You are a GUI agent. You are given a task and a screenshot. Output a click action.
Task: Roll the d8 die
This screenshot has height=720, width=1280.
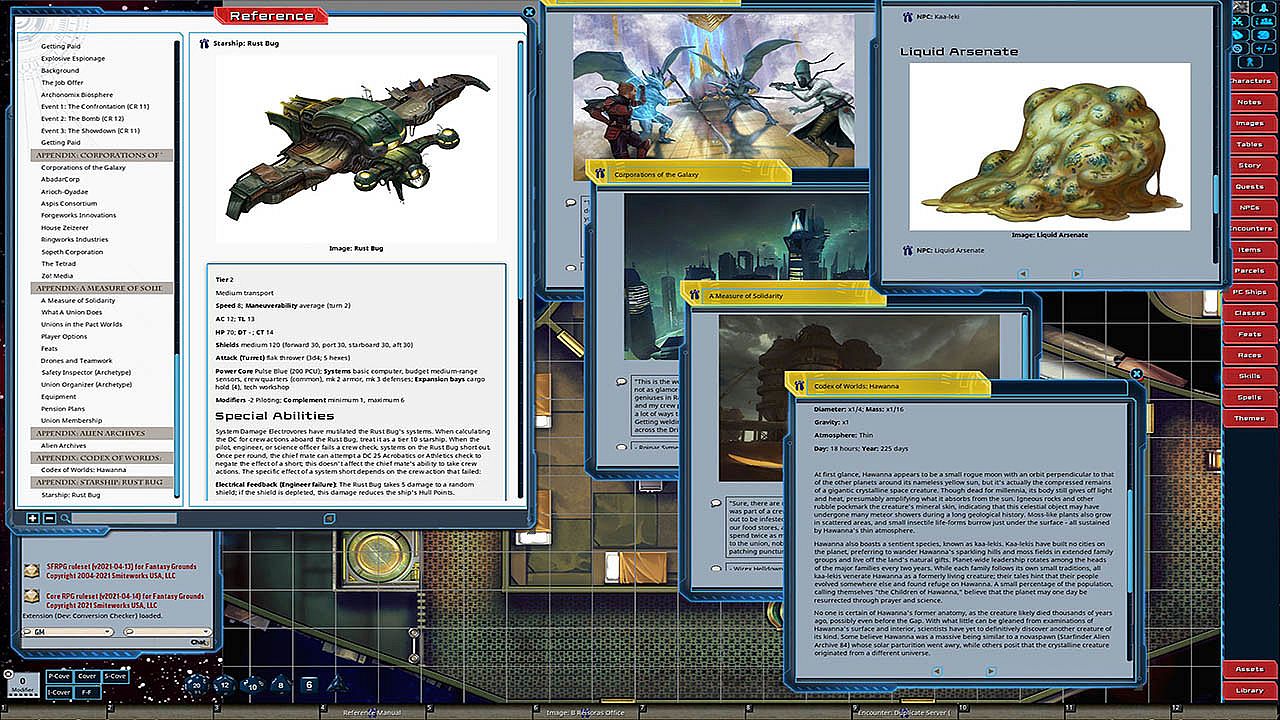(x=280, y=685)
